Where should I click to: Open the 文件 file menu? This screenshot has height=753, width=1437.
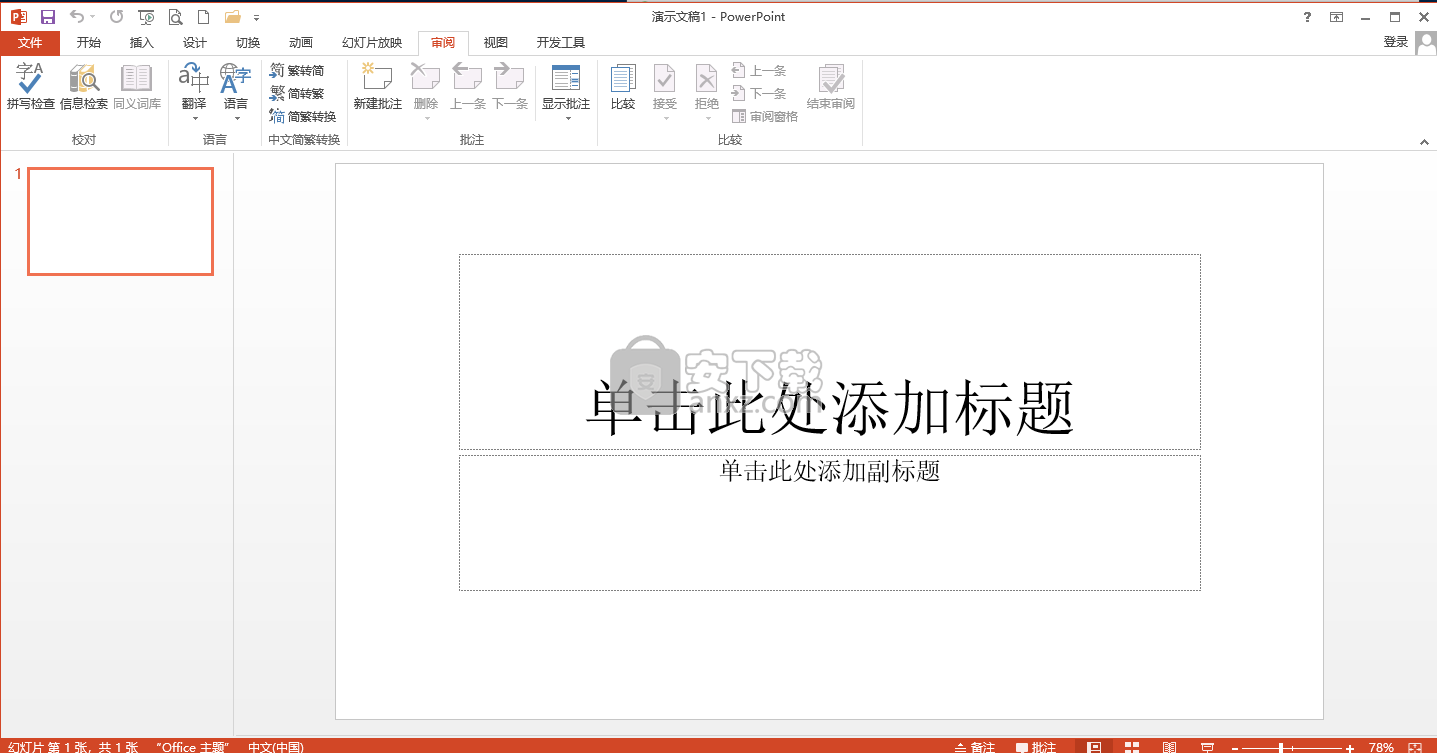[x=30, y=42]
